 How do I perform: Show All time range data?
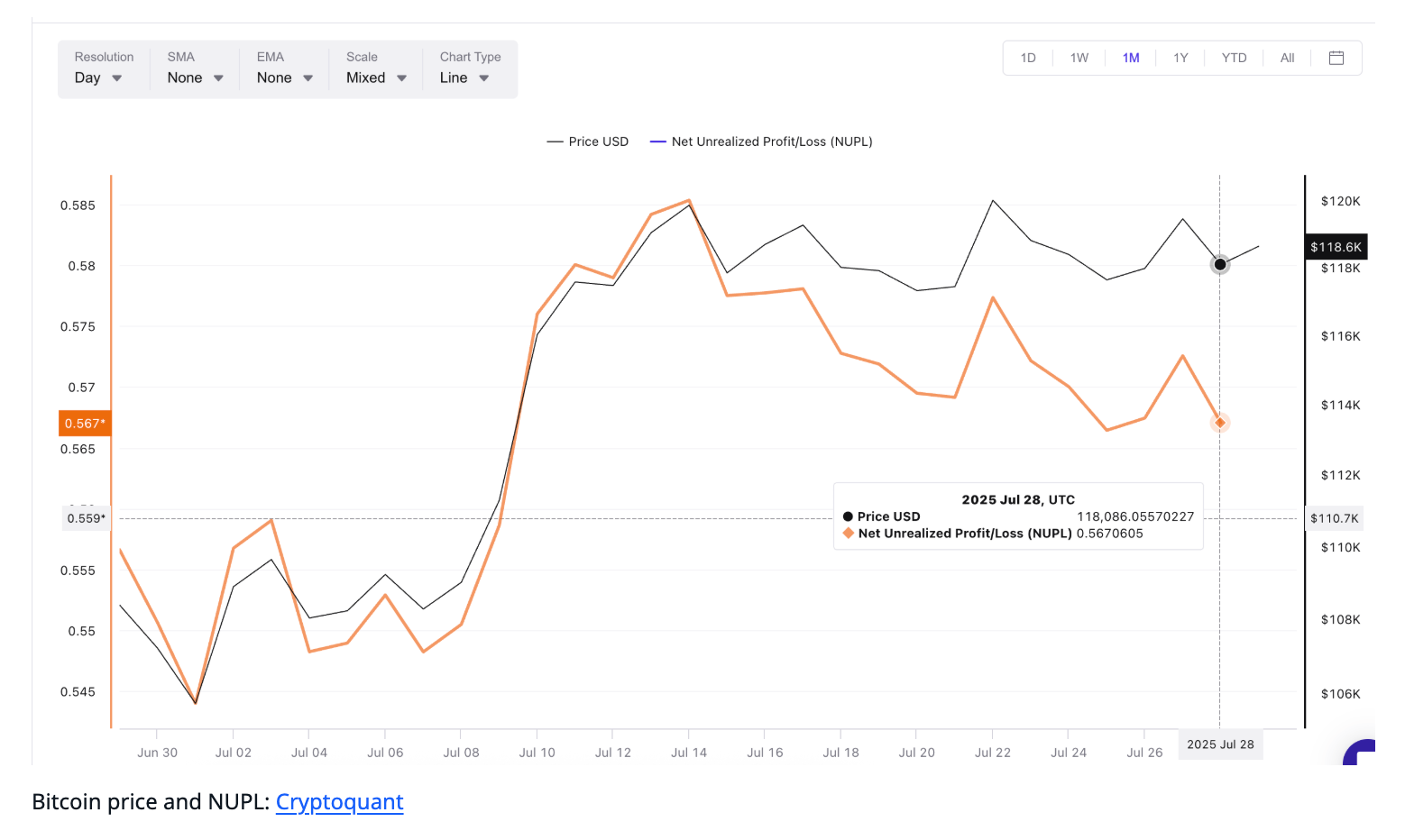click(1287, 58)
